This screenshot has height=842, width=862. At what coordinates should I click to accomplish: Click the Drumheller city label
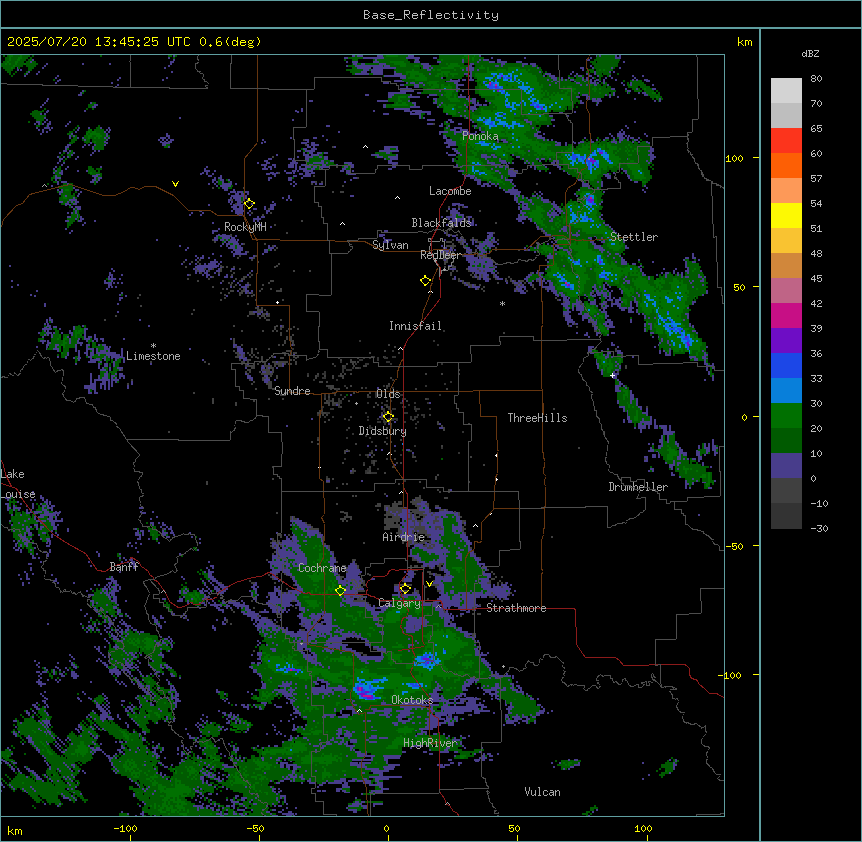click(x=638, y=487)
